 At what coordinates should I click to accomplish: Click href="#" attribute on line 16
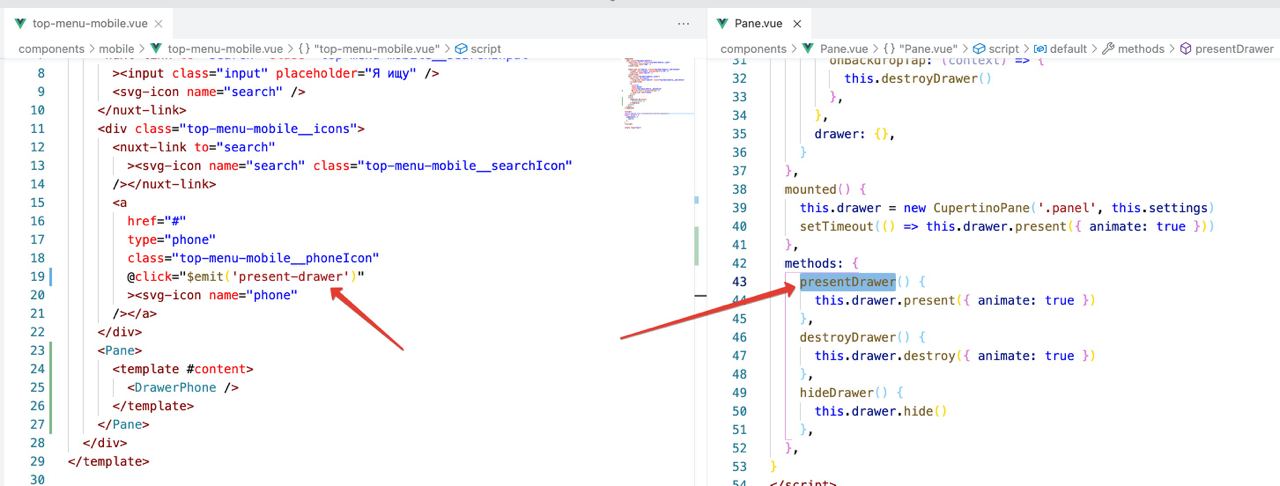click(156, 220)
